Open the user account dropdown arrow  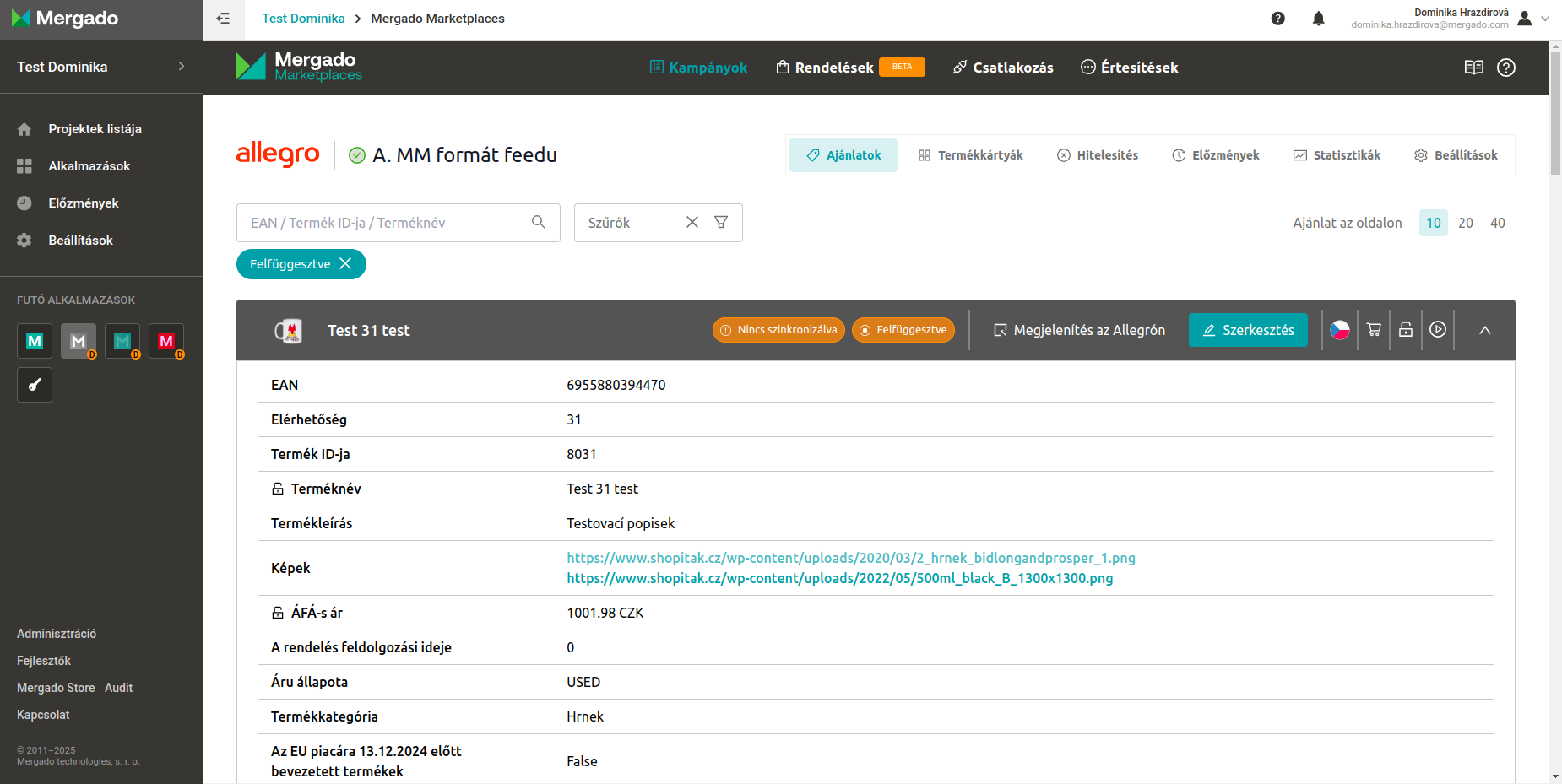tap(1545, 19)
